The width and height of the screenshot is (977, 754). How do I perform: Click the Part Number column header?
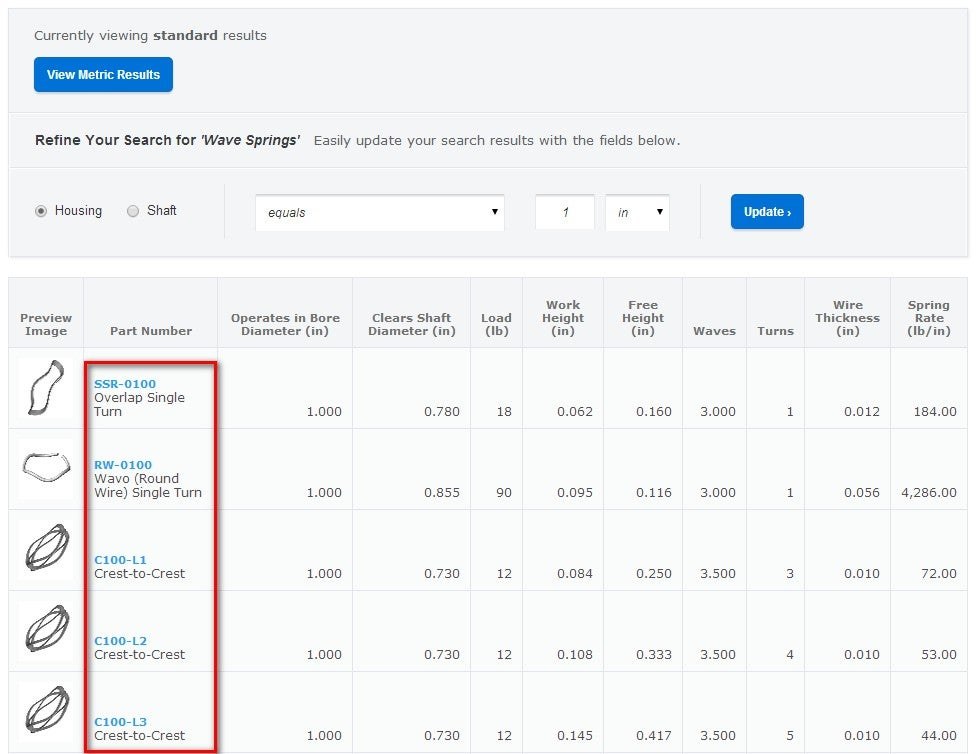pos(151,331)
